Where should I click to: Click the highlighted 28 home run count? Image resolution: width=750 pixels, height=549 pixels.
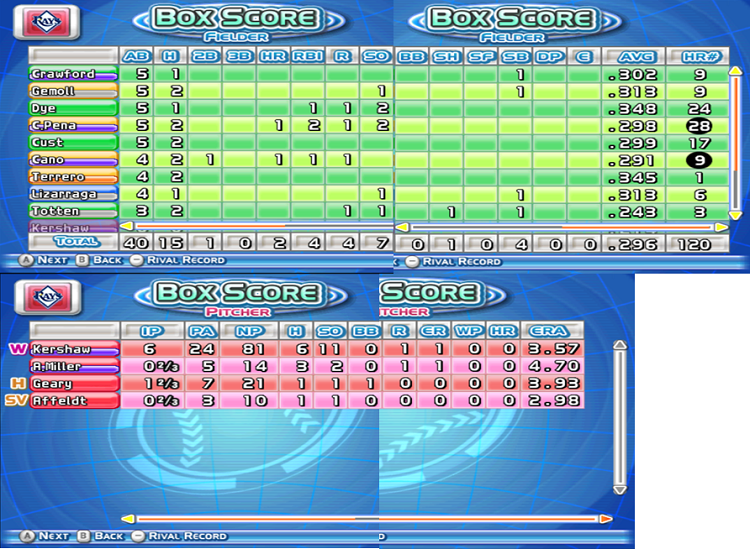click(x=699, y=126)
